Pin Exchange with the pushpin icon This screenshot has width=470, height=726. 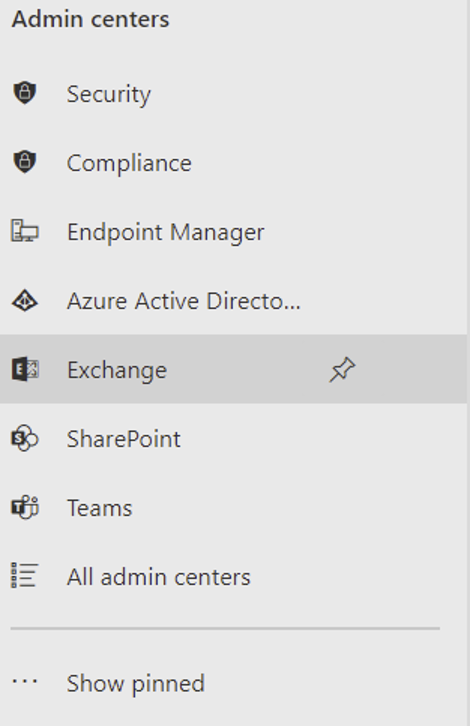342,369
